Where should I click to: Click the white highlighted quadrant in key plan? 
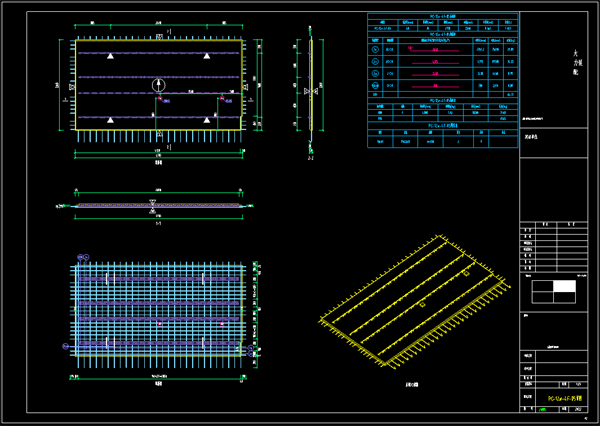(564, 286)
